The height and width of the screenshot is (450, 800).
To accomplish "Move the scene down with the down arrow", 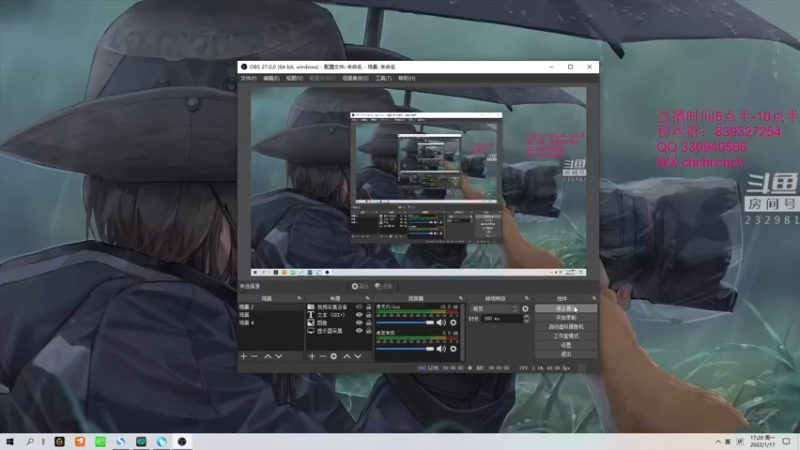I will pos(279,356).
